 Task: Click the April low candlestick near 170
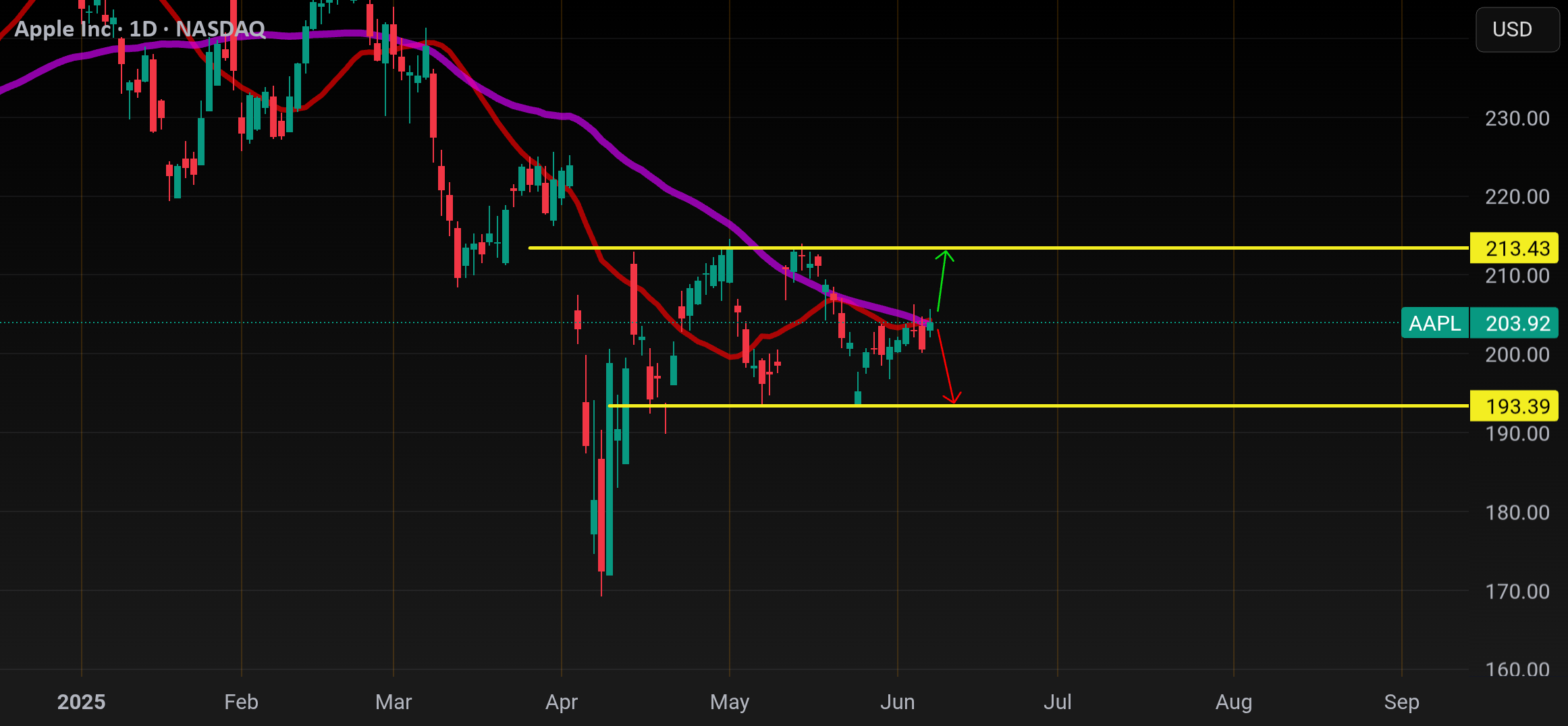pos(601,526)
